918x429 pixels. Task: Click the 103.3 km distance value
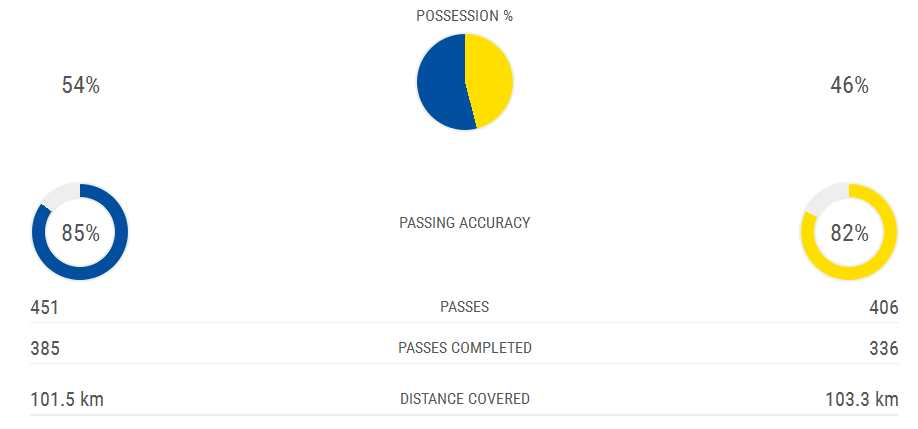(x=860, y=399)
